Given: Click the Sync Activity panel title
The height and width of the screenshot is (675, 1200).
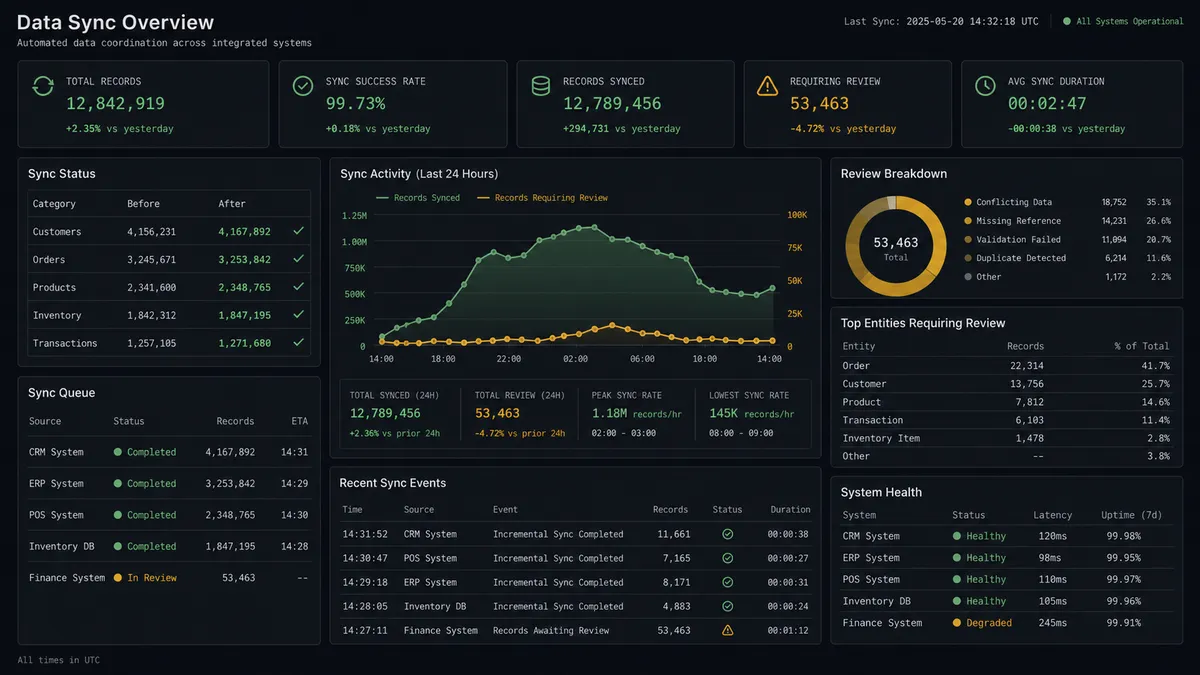Looking at the screenshot, I should pos(419,174).
